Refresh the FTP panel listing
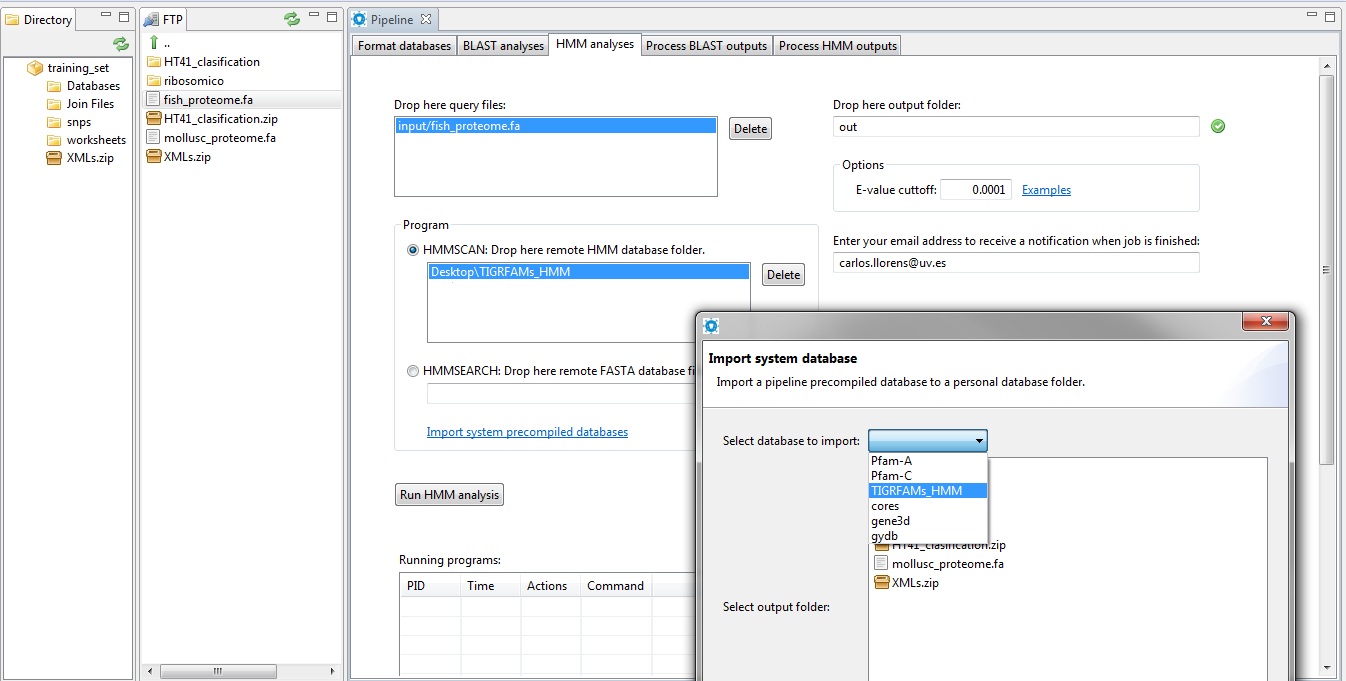 click(292, 19)
